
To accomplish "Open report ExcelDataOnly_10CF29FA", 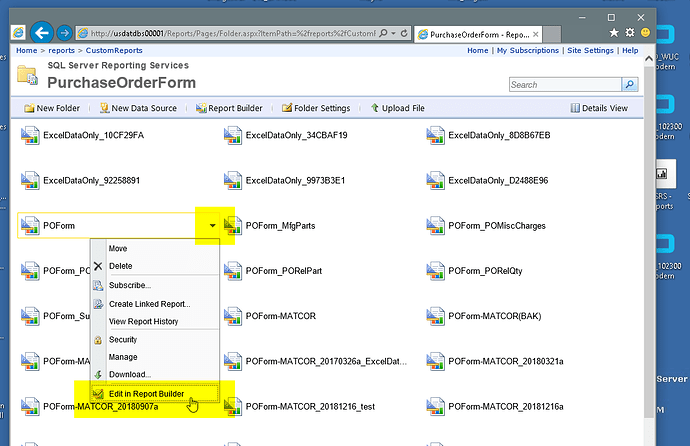I will point(93,135).
